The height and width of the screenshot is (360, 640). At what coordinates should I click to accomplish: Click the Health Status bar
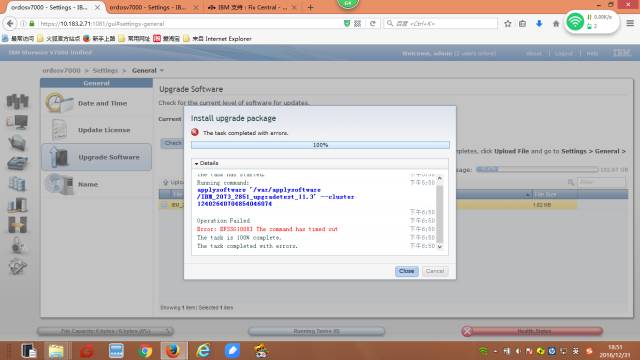[x=532, y=331]
